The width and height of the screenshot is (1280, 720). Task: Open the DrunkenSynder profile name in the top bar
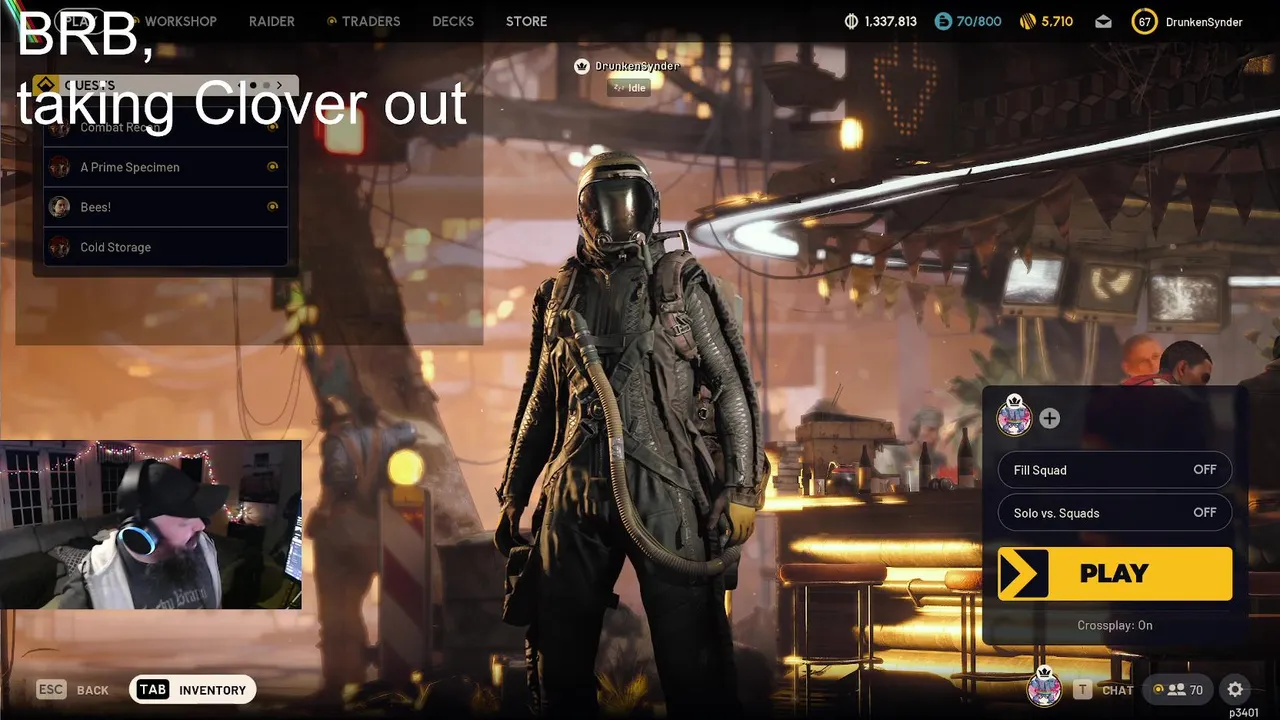pyautogui.click(x=1204, y=22)
